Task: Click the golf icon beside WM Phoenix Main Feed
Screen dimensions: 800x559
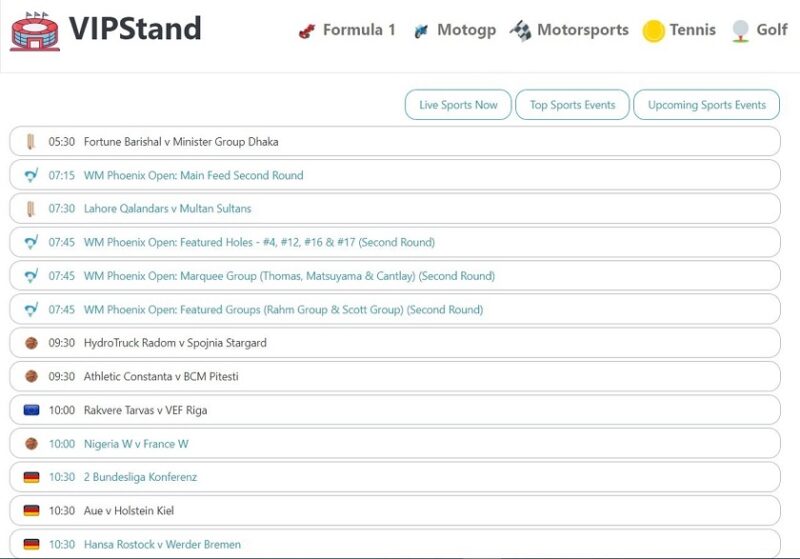Action: 31,175
